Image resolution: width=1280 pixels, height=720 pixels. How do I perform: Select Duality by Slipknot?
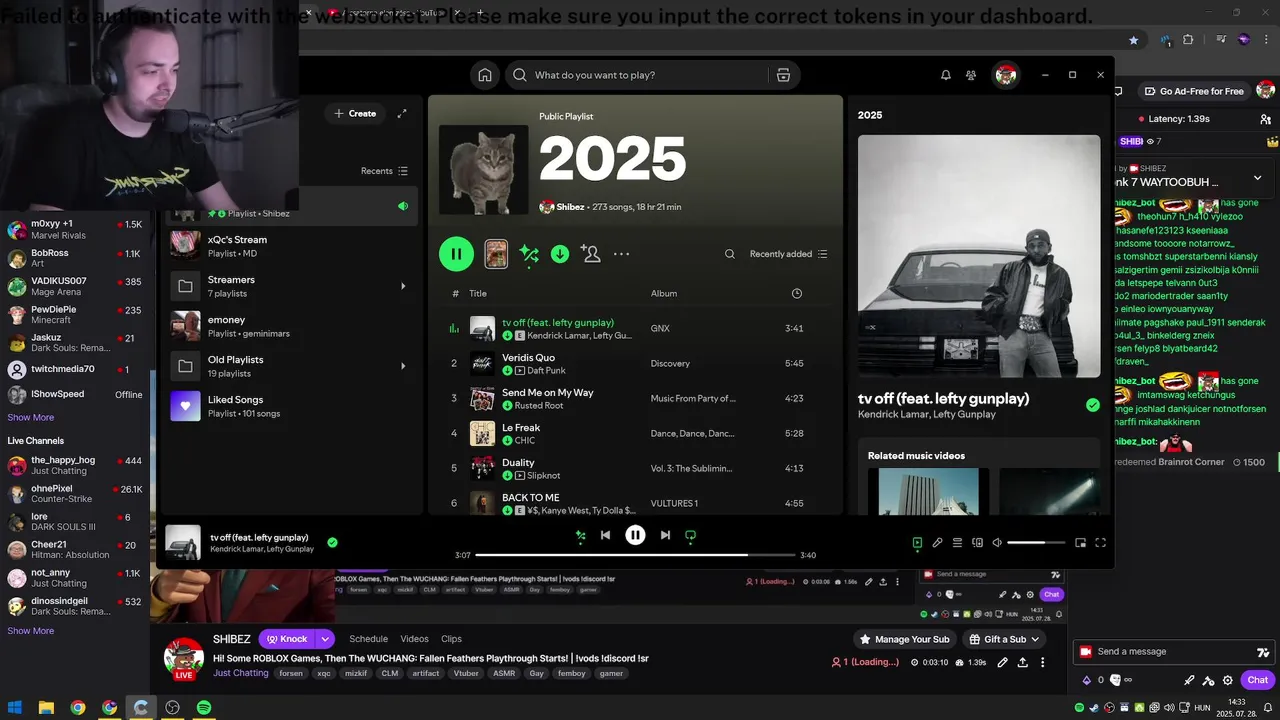coord(636,468)
